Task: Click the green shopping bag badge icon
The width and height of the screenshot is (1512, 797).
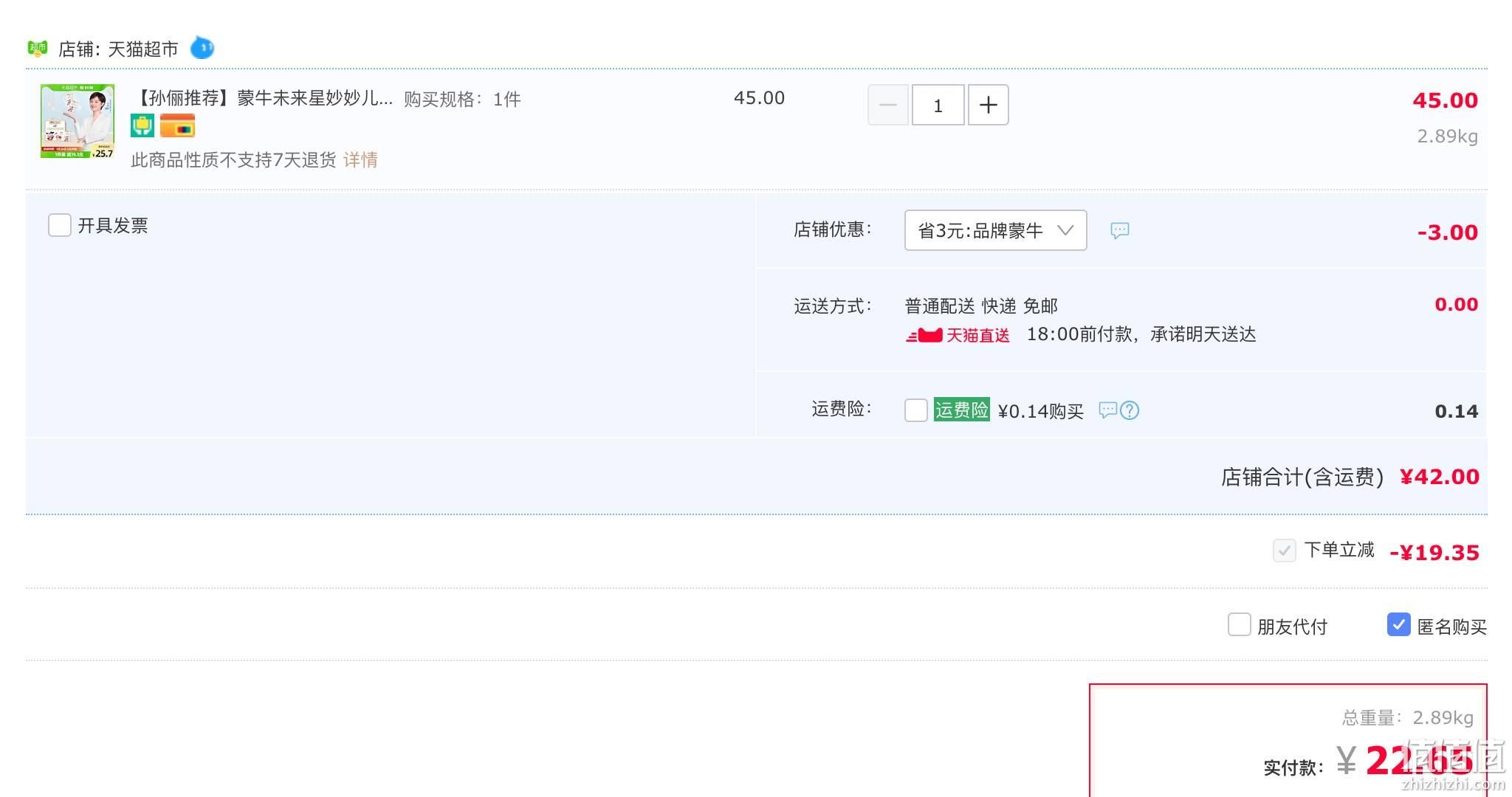Action: 142,125
